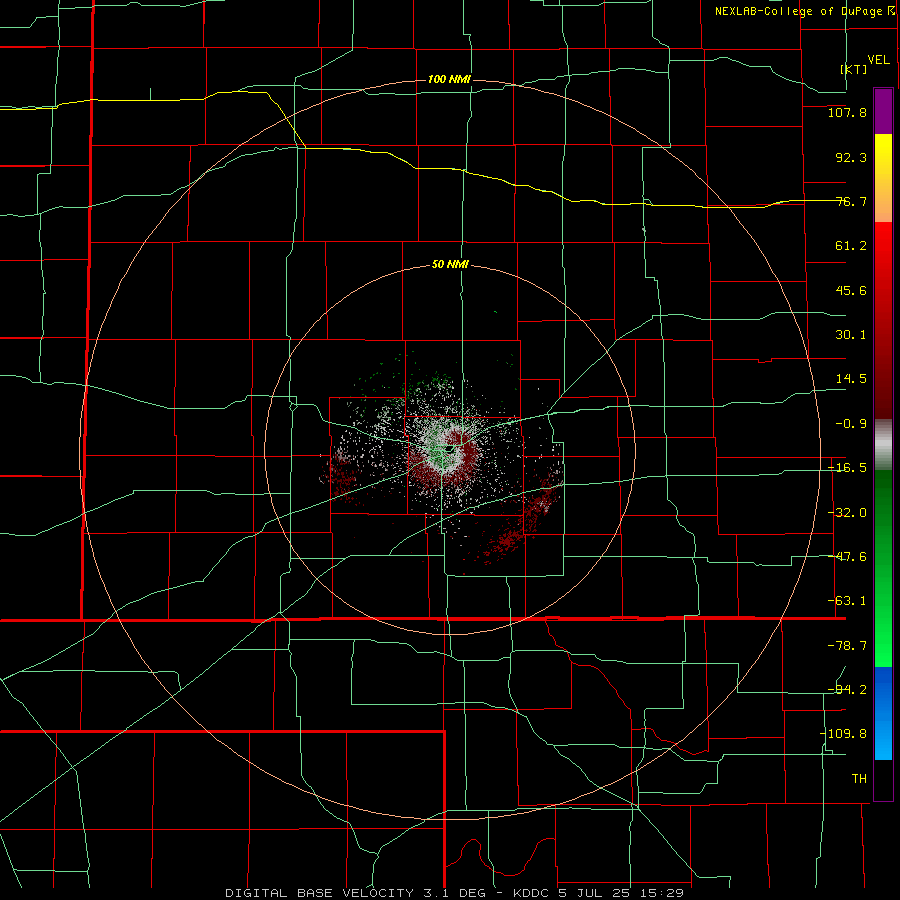Pick the blue segment of the color bar
900x900 pixels.
[883, 713]
